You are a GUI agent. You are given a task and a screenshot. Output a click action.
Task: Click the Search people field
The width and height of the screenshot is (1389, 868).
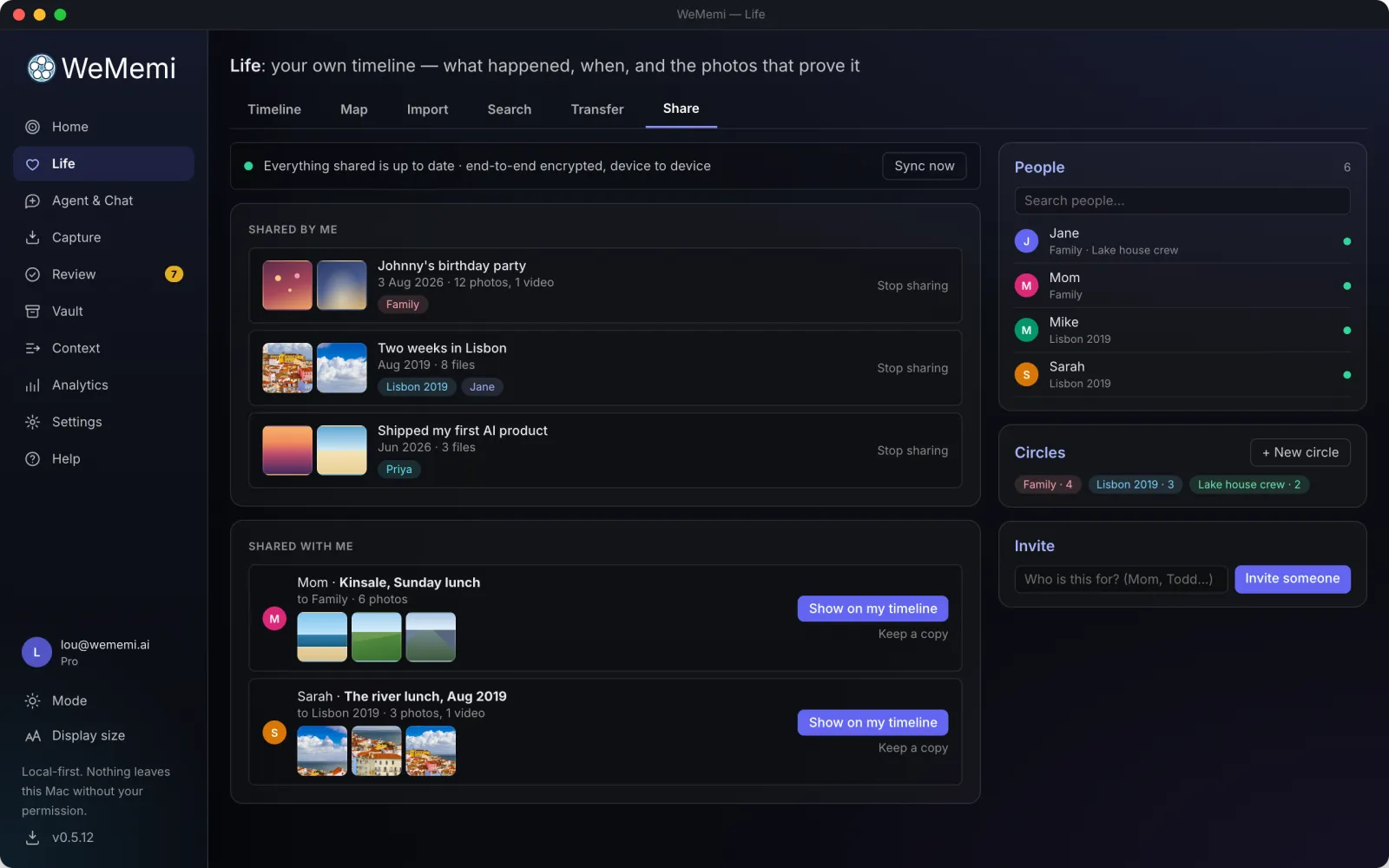[x=1182, y=201]
